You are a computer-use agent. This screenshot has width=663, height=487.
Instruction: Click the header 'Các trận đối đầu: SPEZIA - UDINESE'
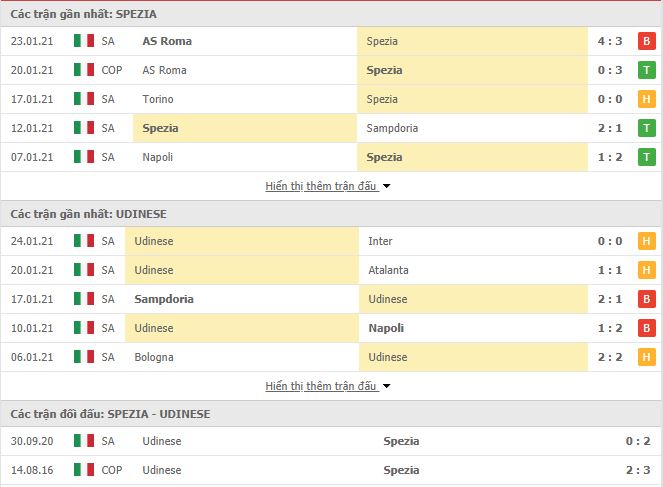coord(110,414)
